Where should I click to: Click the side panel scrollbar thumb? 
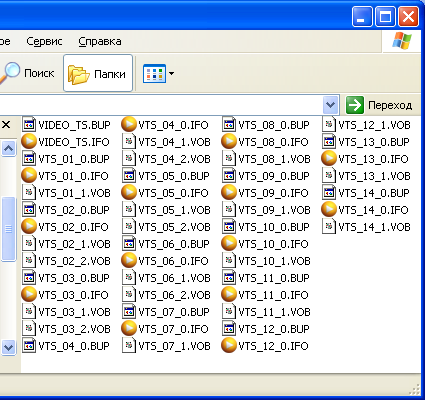(8, 229)
